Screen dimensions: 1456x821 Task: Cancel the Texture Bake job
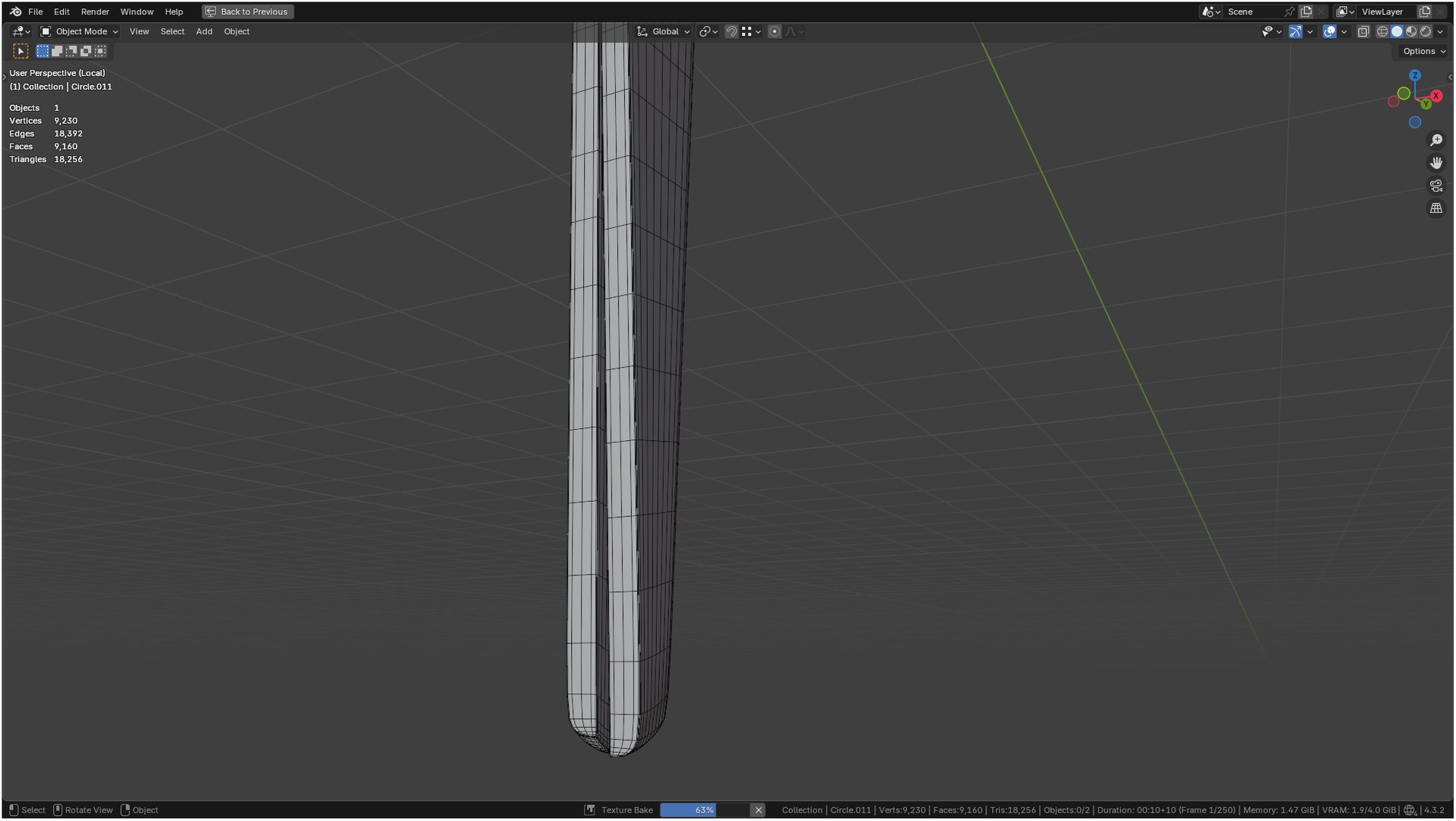(x=758, y=810)
